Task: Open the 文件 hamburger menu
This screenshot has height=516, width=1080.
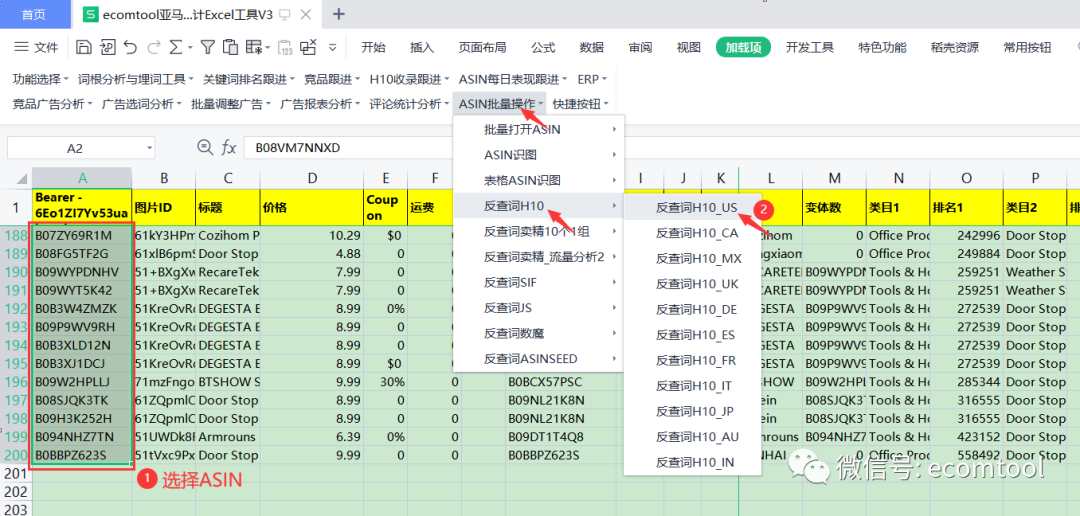Action: (x=36, y=48)
